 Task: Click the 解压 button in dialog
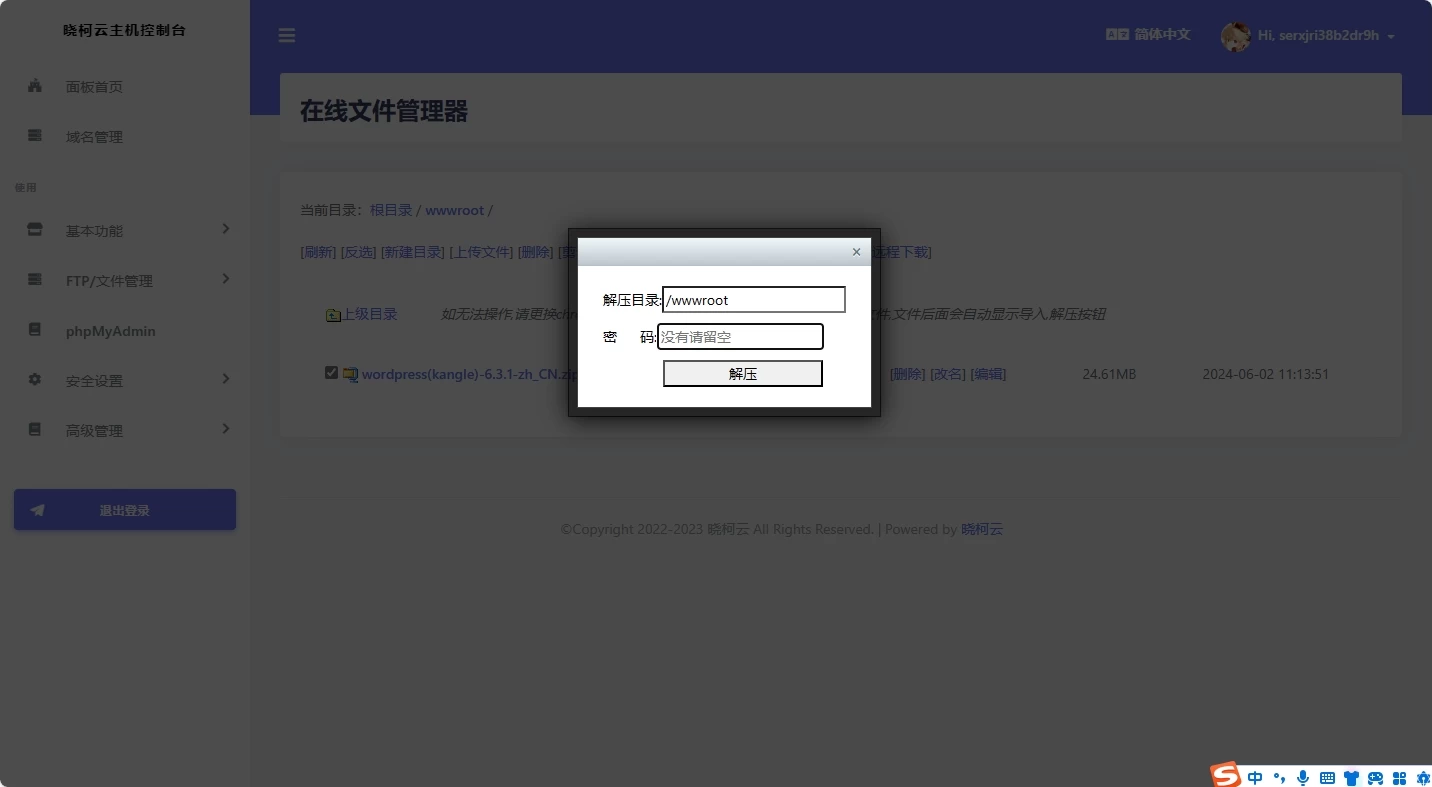click(743, 374)
